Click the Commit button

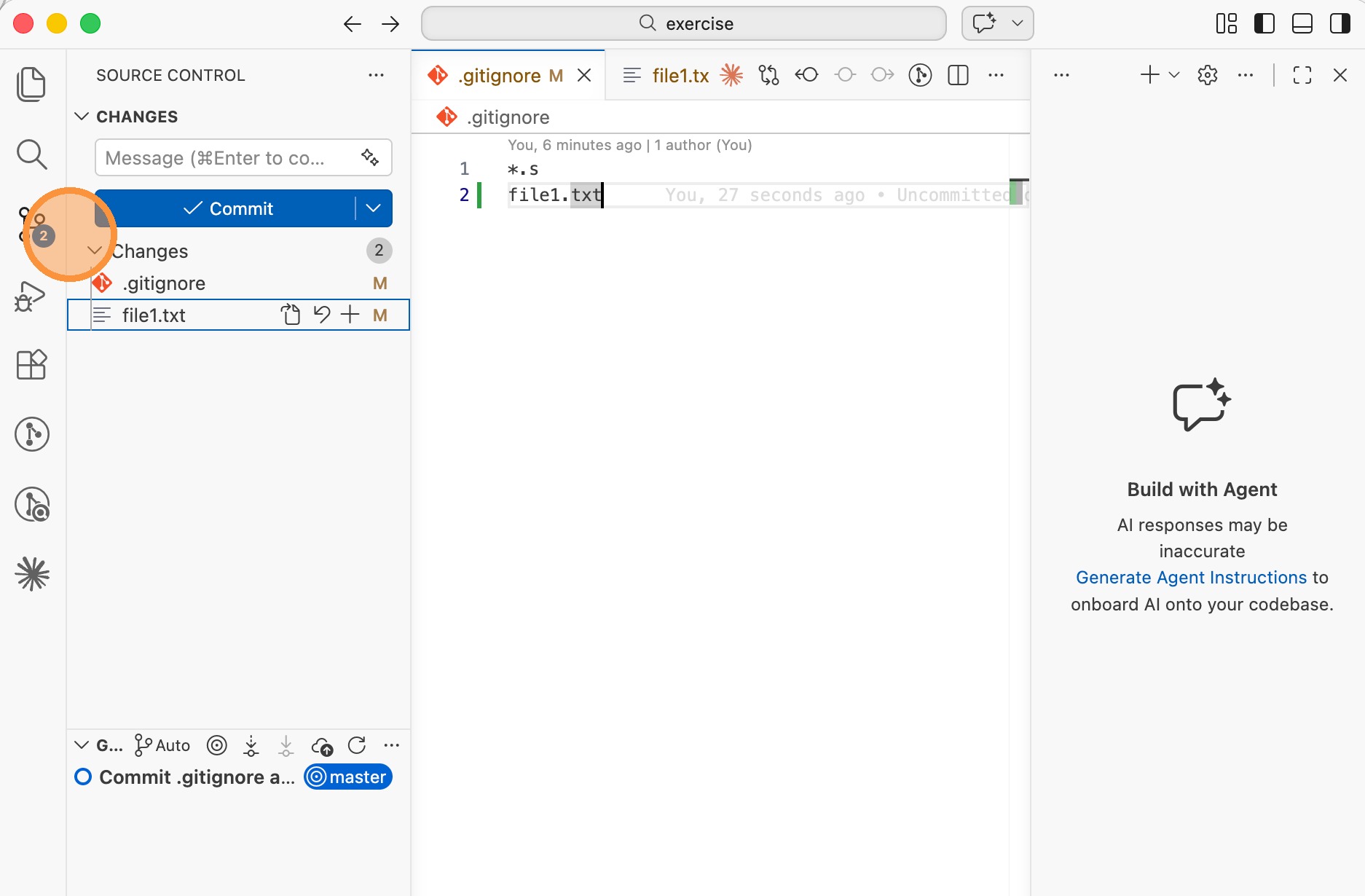click(228, 208)
